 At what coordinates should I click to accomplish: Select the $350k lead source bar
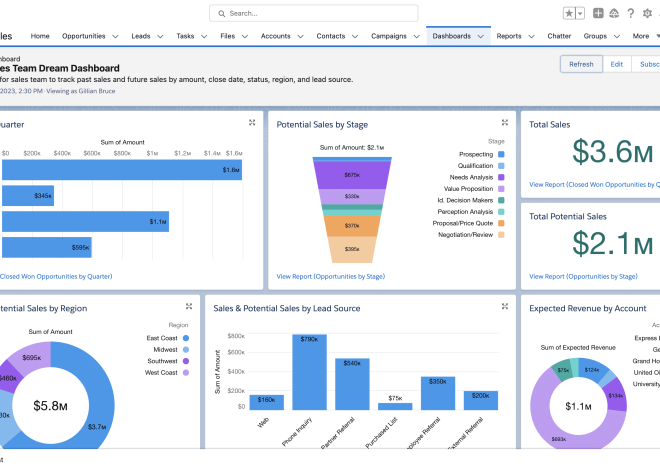pyautogui.click(x=438, y=393)
